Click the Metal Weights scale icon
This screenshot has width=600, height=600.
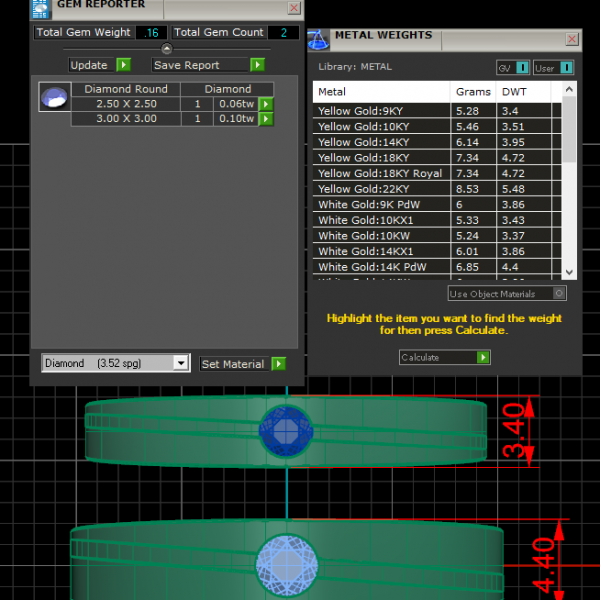point(318,40)
